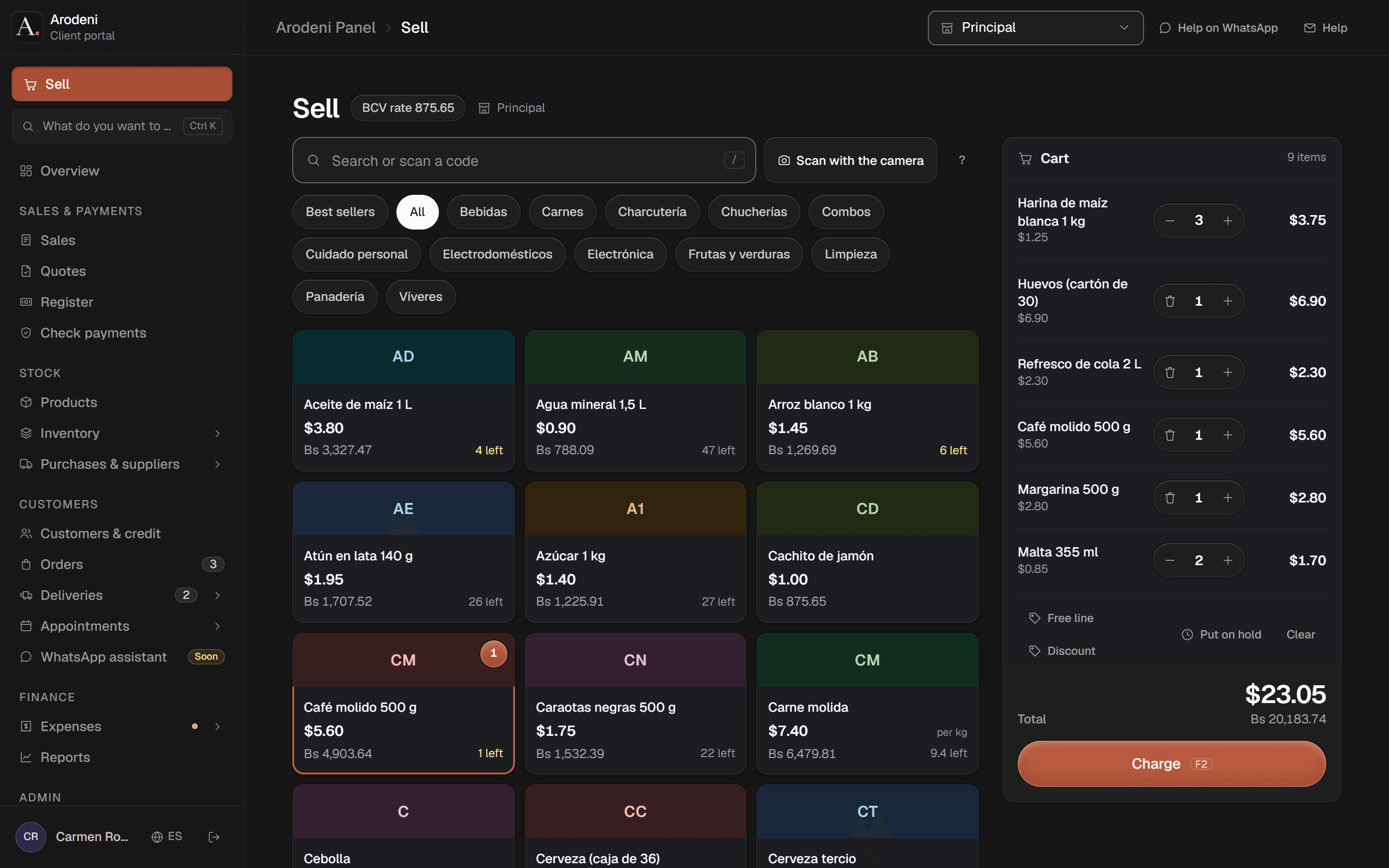Image resolution: width=1389 pixels, height=868 pixels.
Task: Click the question mark help icon
Action: pyautogui.click(x=962, y=160)
